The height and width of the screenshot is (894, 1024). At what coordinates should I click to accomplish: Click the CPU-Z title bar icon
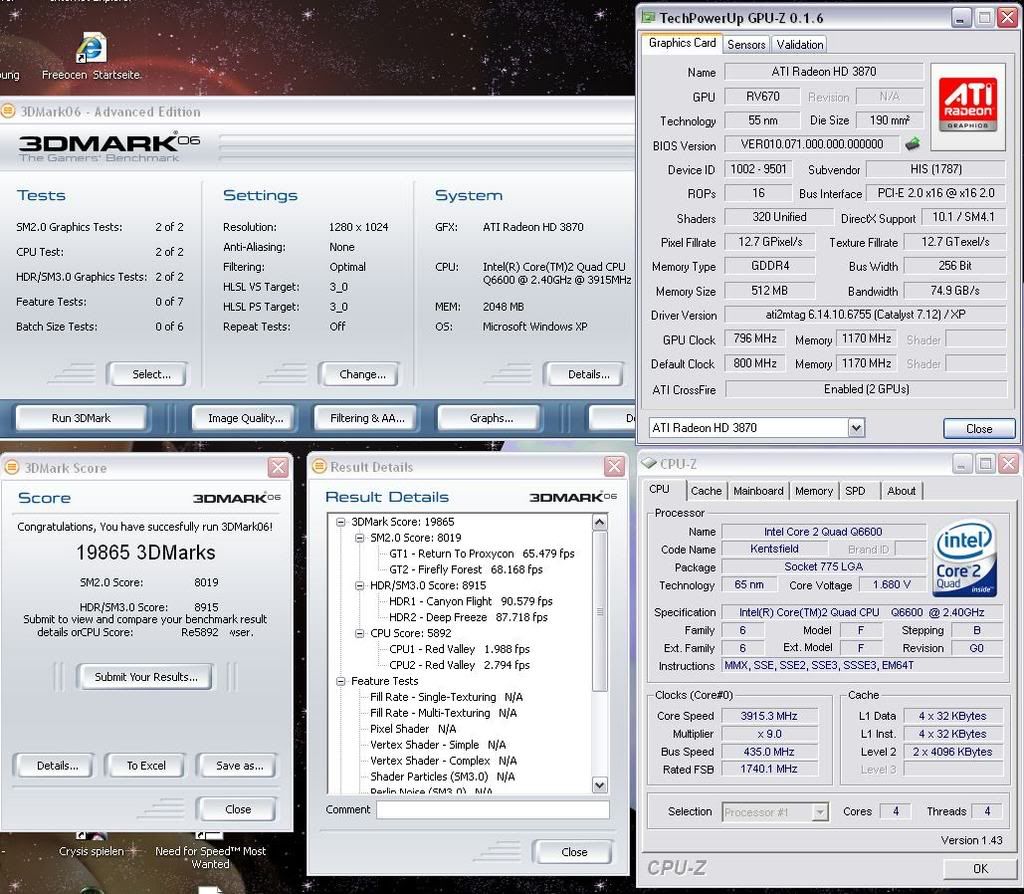click(648, 463)
